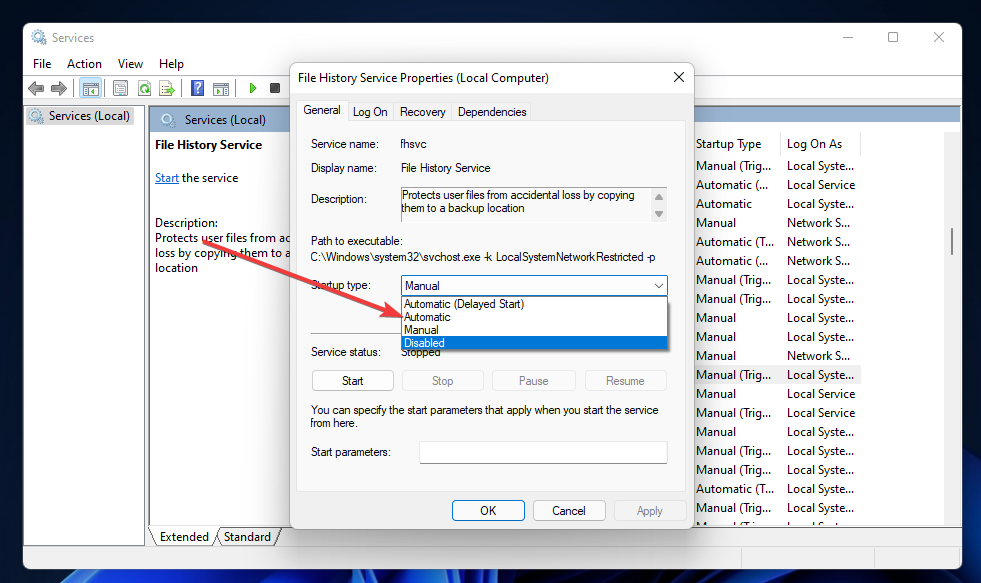Choose Automatic (Delayed Start) option
The width and height of the screenshot is (981, 583).
(x=534, y=304)
